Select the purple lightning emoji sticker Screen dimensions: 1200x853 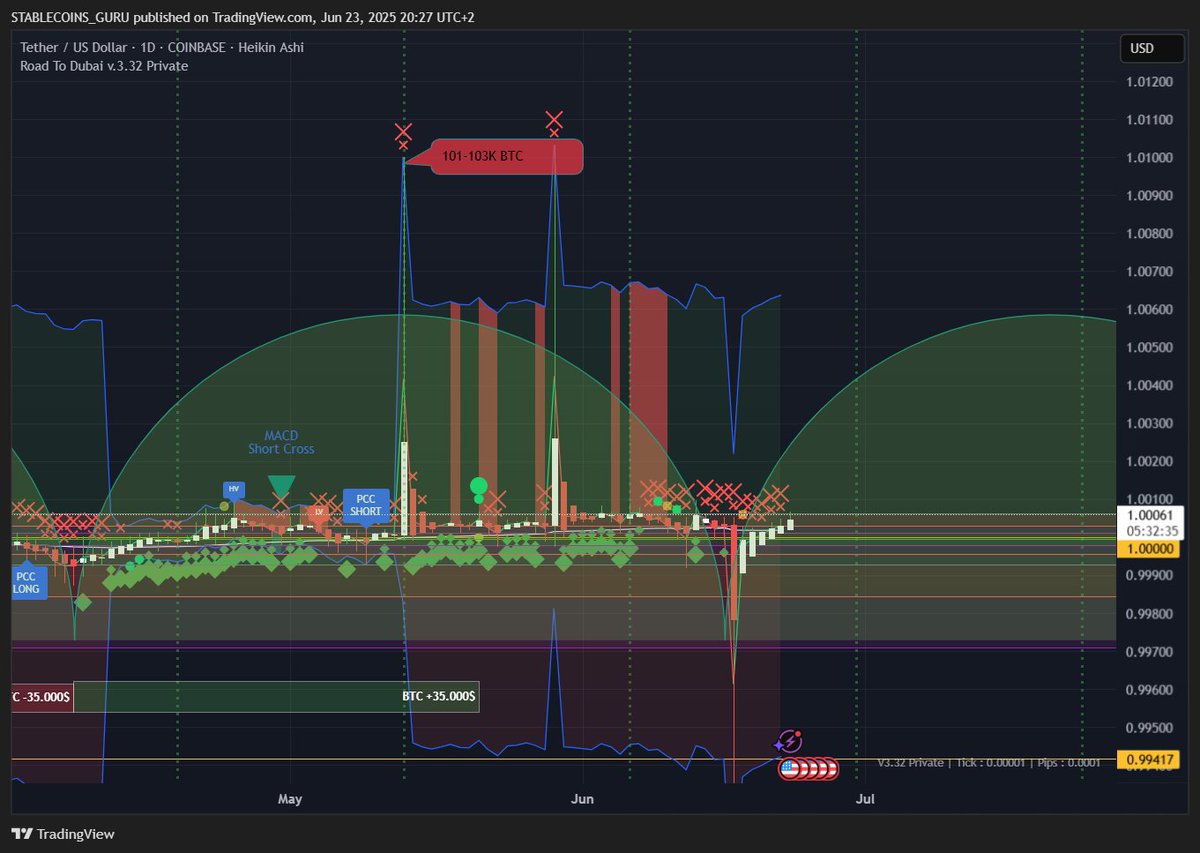point(789,743)
